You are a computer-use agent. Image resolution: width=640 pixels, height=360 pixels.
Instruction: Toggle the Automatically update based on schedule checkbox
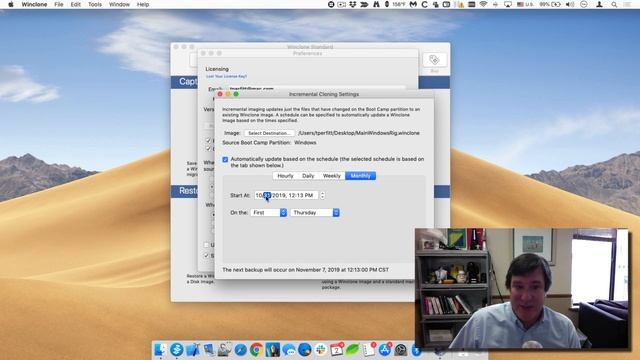[x=225, y=160]
